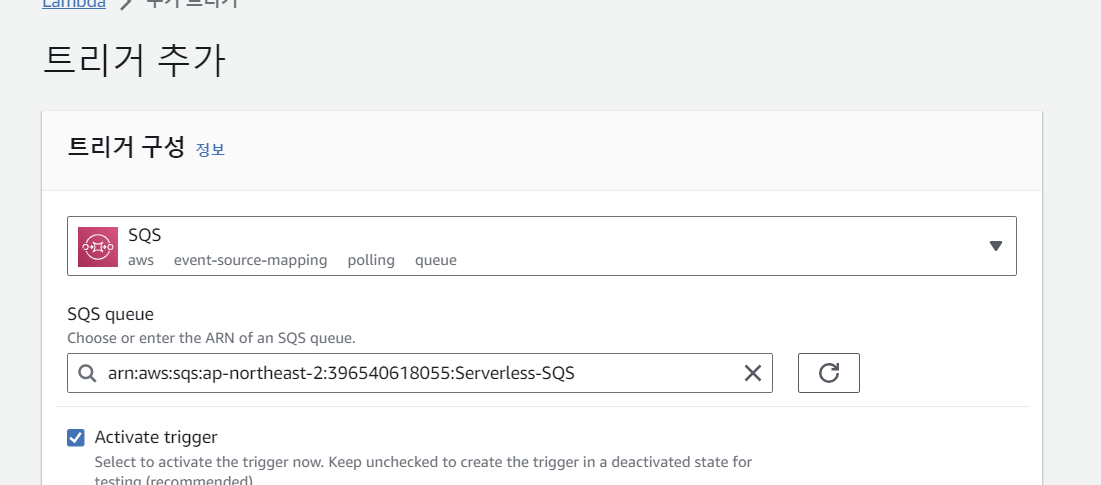Click the search magnifier icon in queue field

tap(87, 373)
